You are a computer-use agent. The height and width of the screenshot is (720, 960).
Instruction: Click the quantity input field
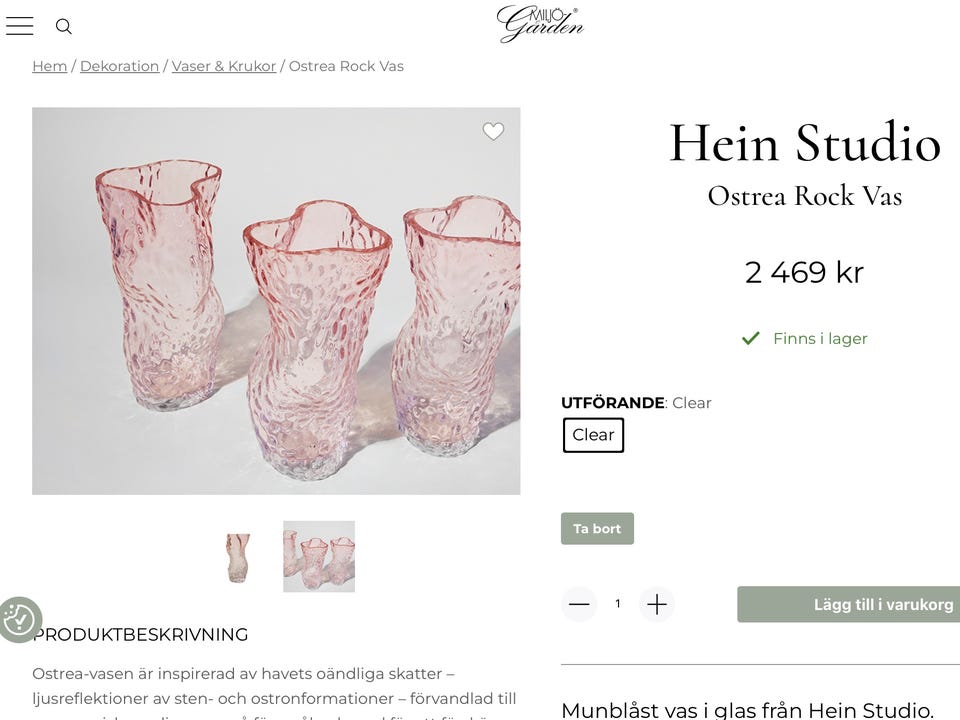[x=617, y=604]
